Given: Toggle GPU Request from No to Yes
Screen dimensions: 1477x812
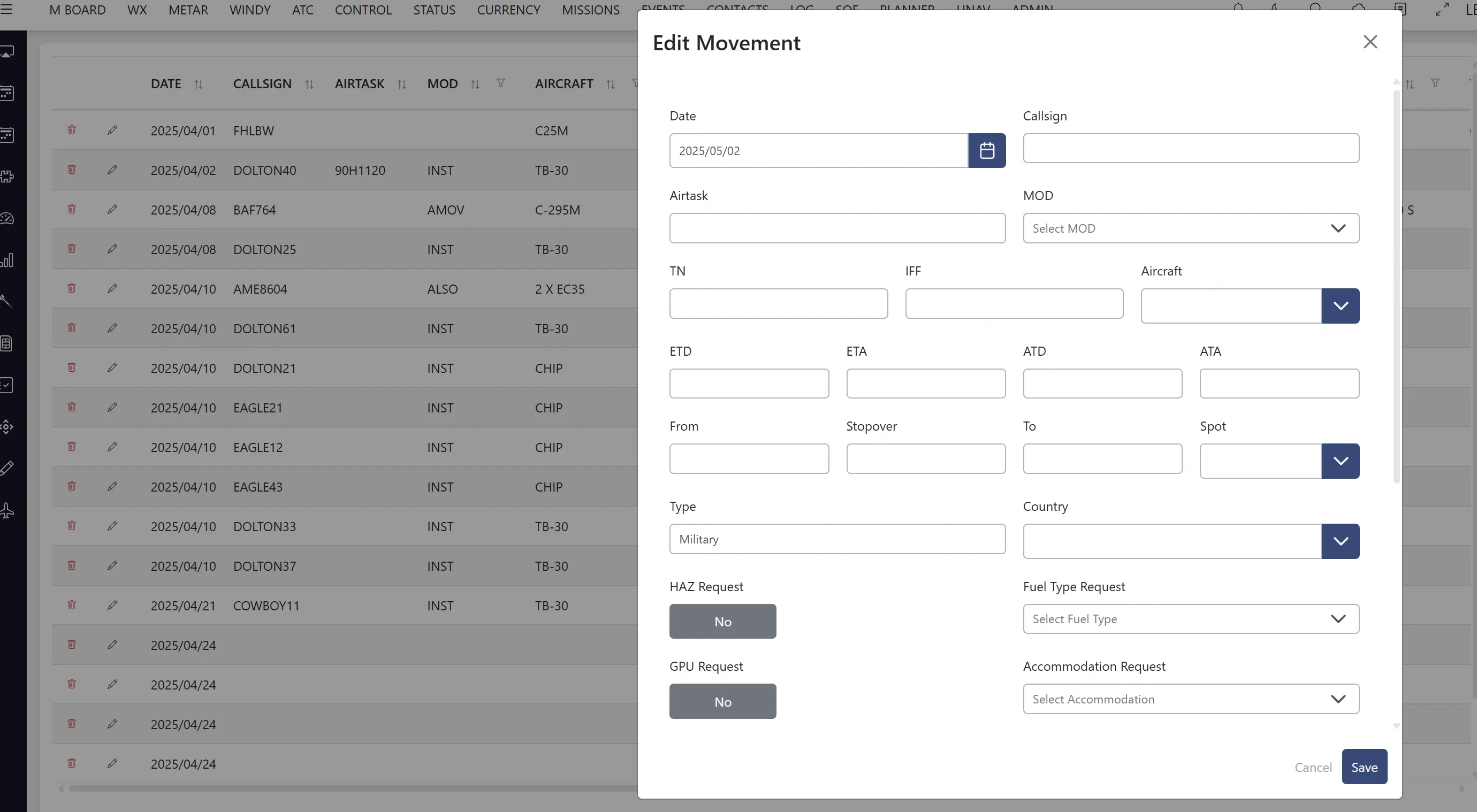Looking at the screenshot, I should 722,701.
